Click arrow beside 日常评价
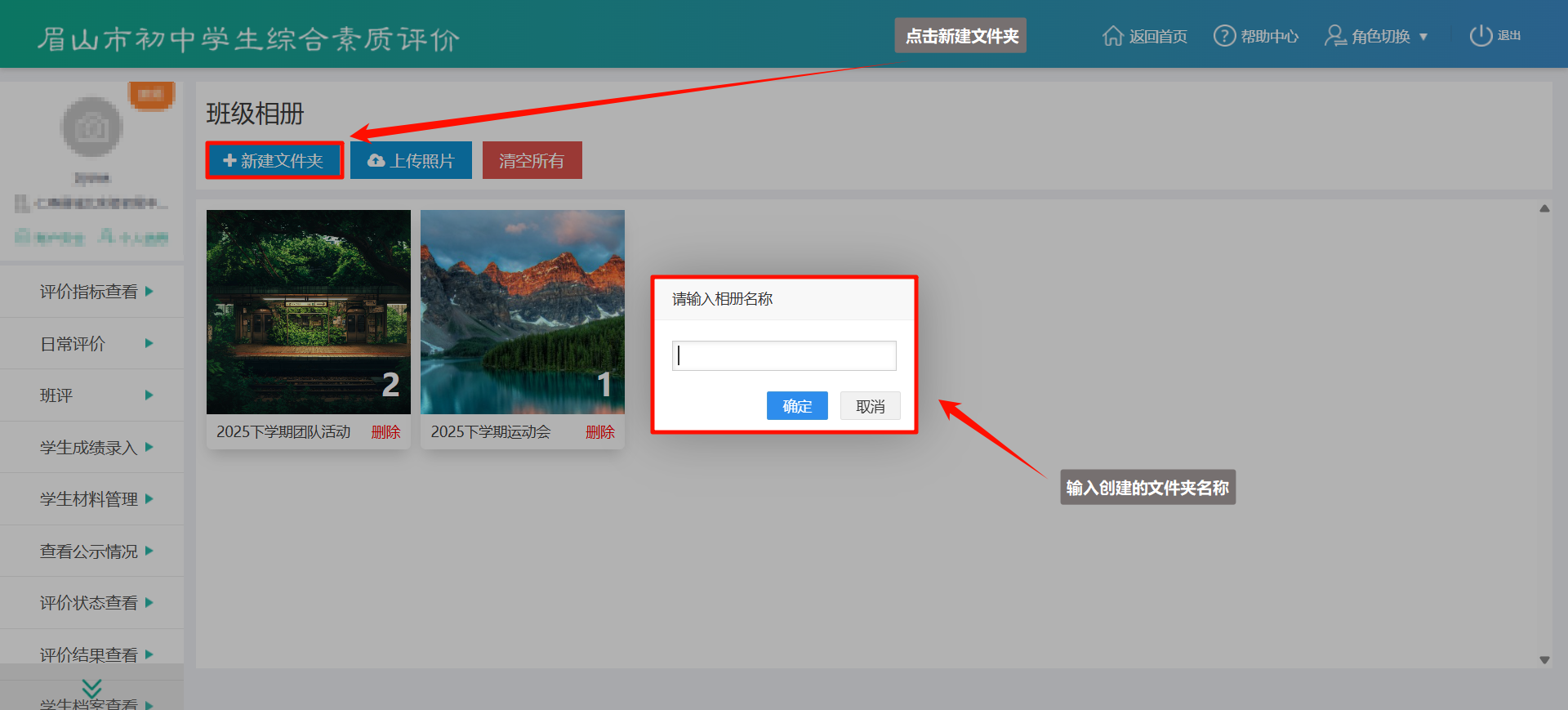Screen dimensions: 1568x710 pyautogui.click(x=149, y=343)
